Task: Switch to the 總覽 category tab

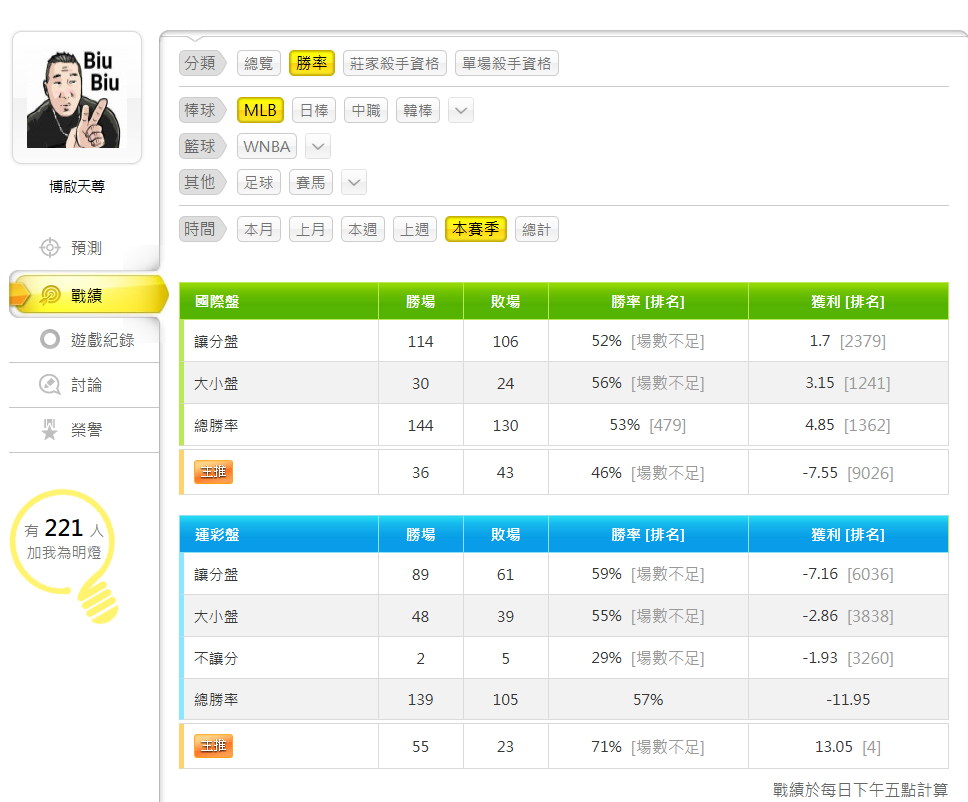Action: click(259, 63)
